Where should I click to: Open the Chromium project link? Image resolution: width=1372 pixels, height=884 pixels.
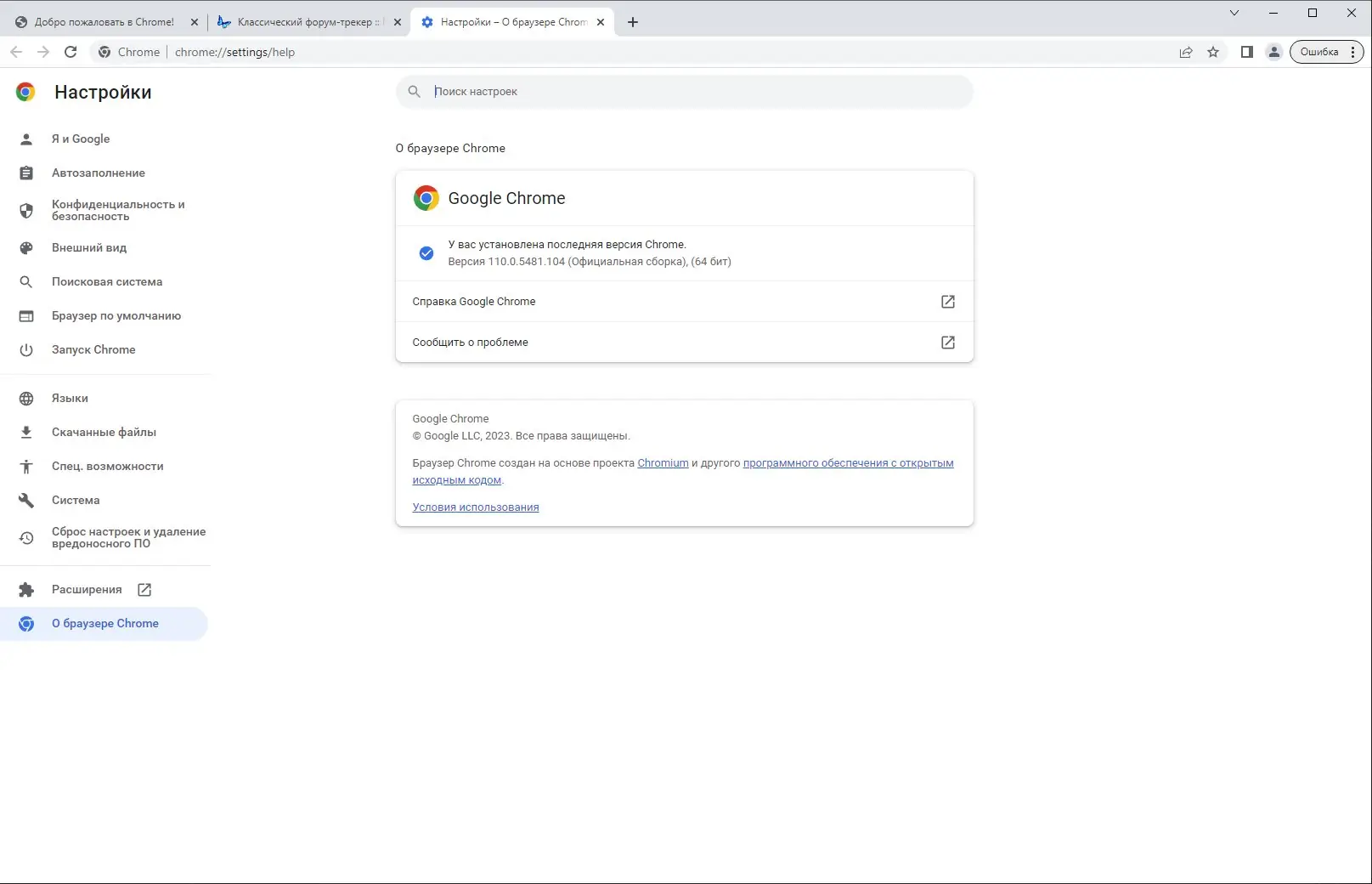663,463
